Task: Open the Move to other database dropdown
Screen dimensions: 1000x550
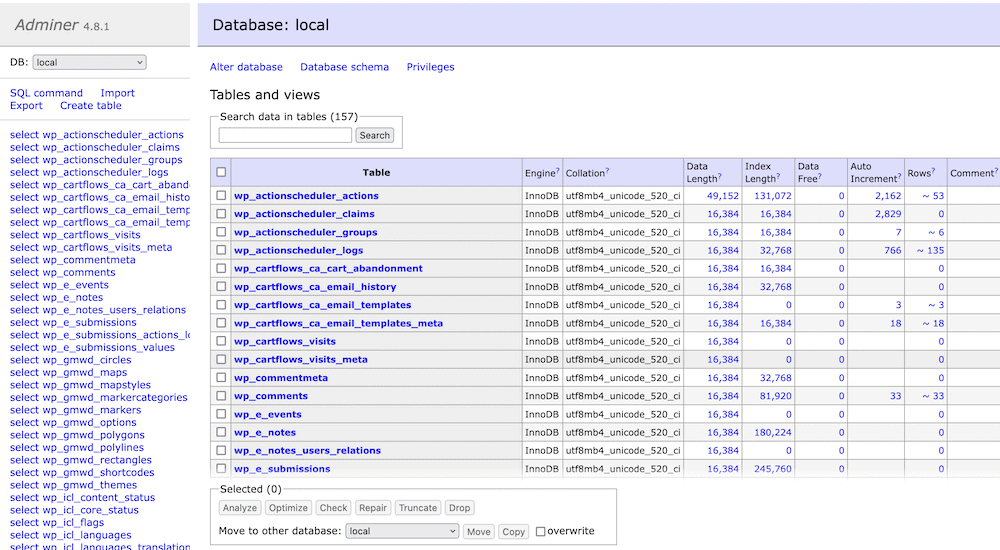Action: [x=402, y=531]
